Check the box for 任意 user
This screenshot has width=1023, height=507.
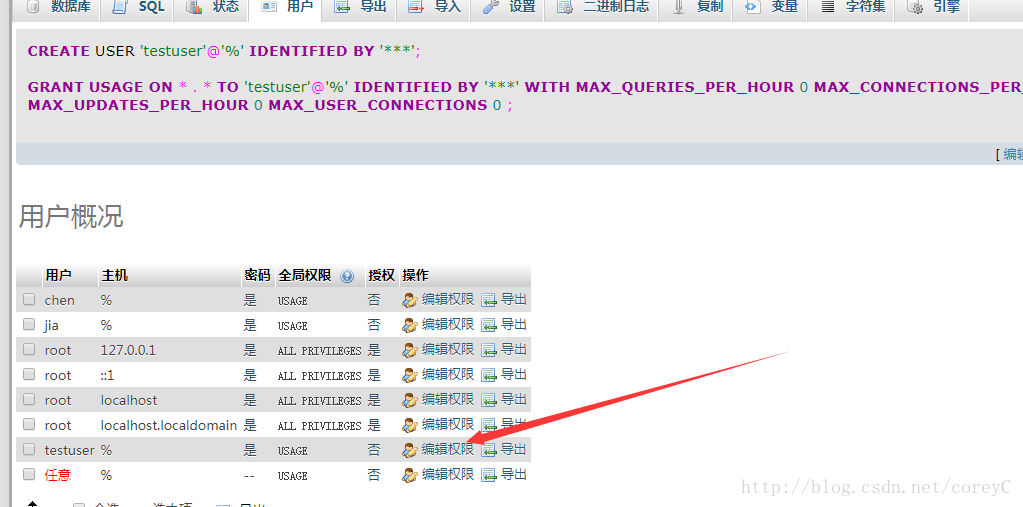[x=29, y=474]
